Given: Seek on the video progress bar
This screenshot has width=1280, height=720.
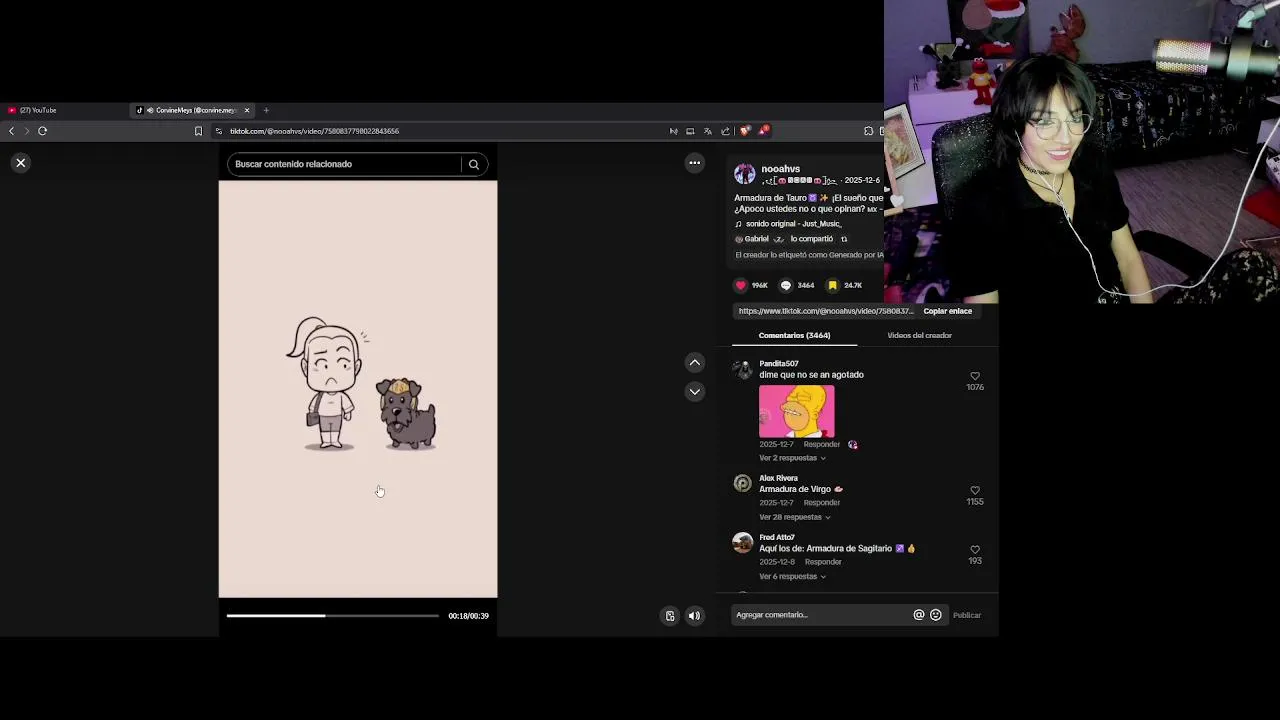Looking at the screenshot, I should [x=332, y=616].
